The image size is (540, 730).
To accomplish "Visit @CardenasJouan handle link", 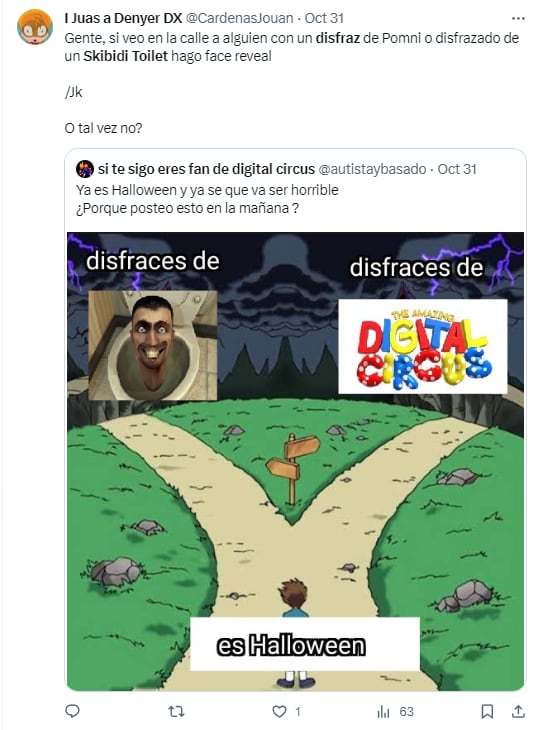I will (239, 18).
